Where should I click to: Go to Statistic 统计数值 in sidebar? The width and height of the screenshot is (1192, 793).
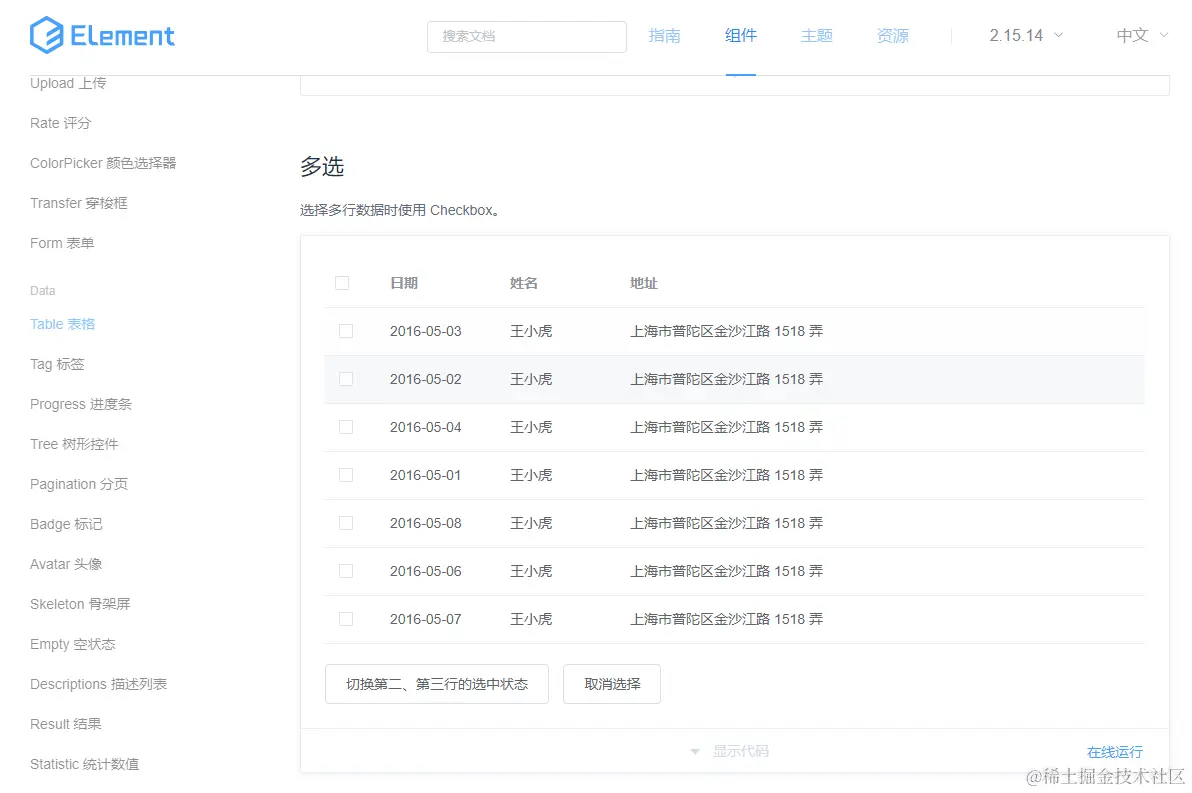click(85, 764)
